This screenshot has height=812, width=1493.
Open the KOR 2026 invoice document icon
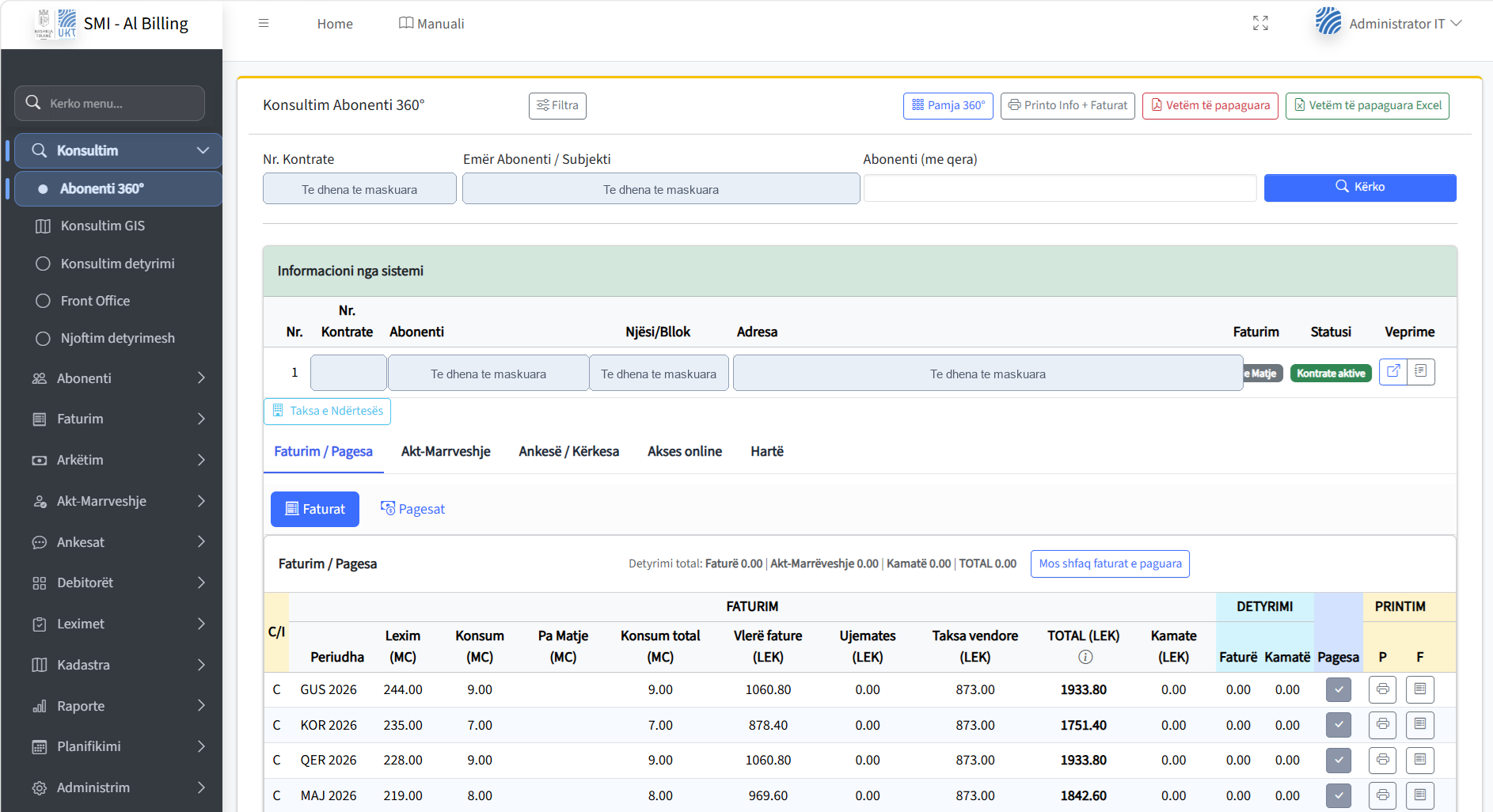click(1420, 725)
